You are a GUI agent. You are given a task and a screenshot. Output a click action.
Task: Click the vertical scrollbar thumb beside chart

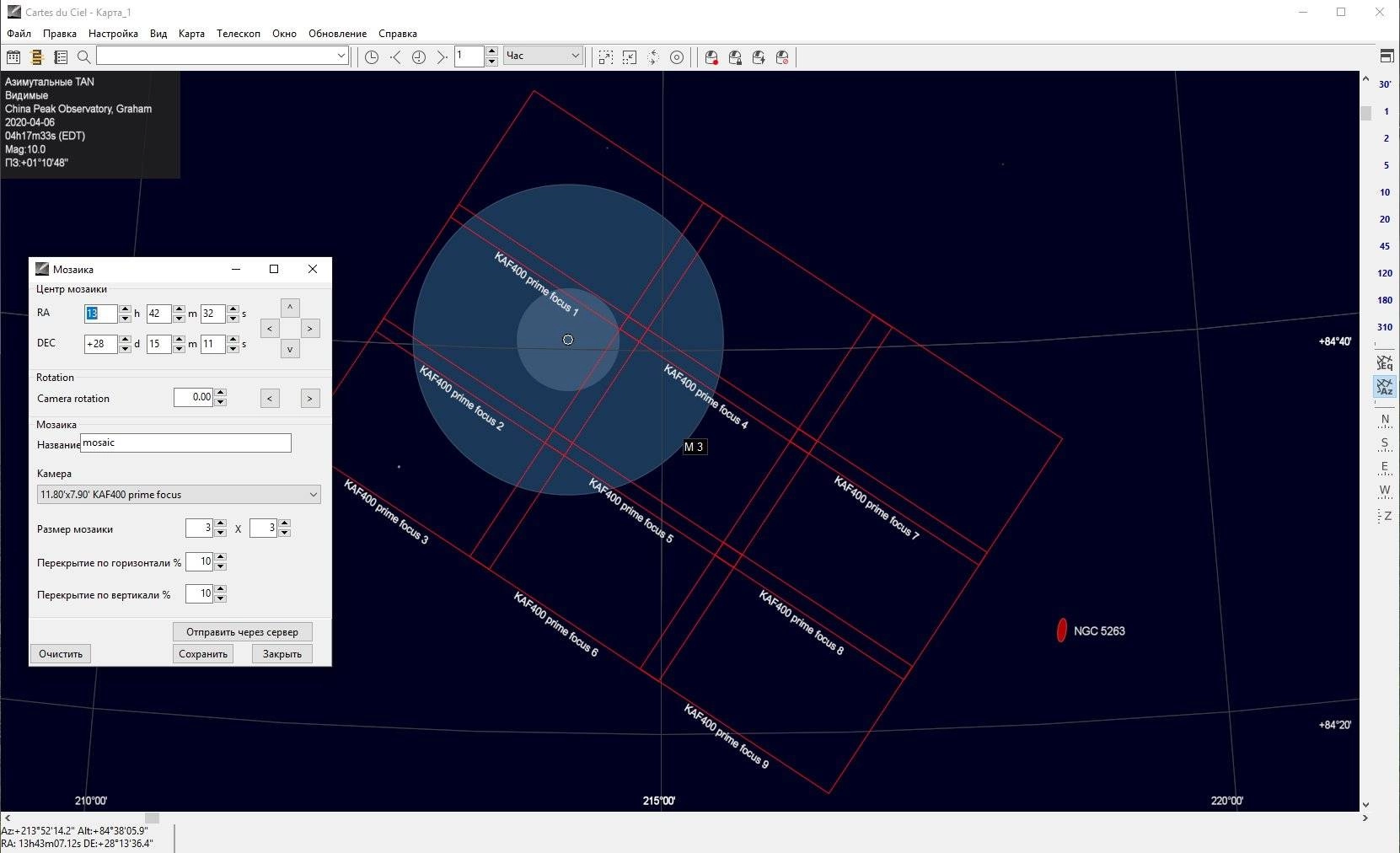pyautogui.click(x=1365, y=113)
